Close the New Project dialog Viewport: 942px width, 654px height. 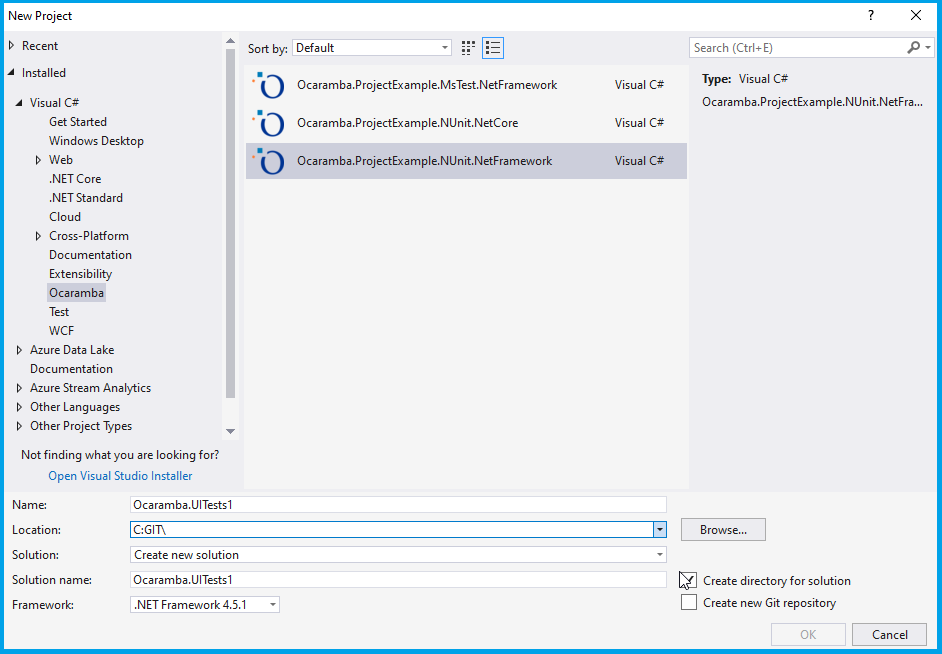click(916, 16)
